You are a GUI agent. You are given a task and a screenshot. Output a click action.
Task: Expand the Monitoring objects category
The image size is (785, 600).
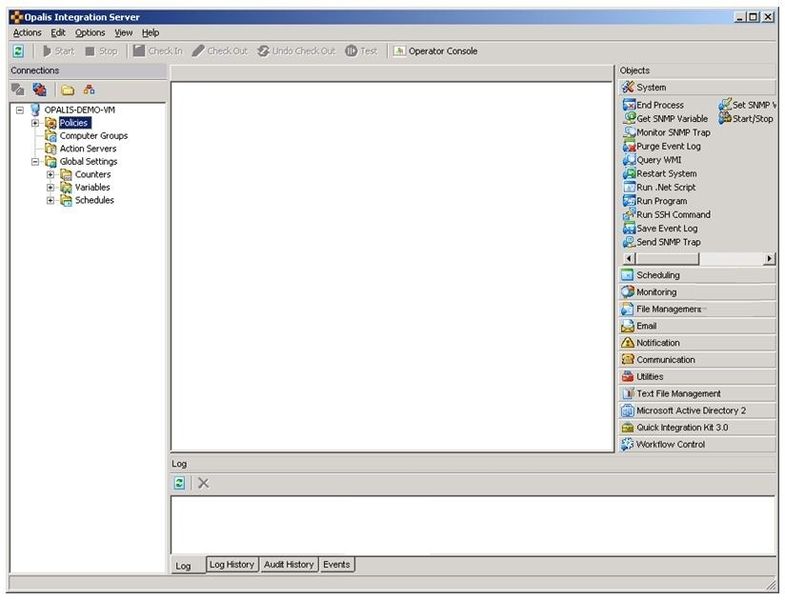[x=697, y=292]
